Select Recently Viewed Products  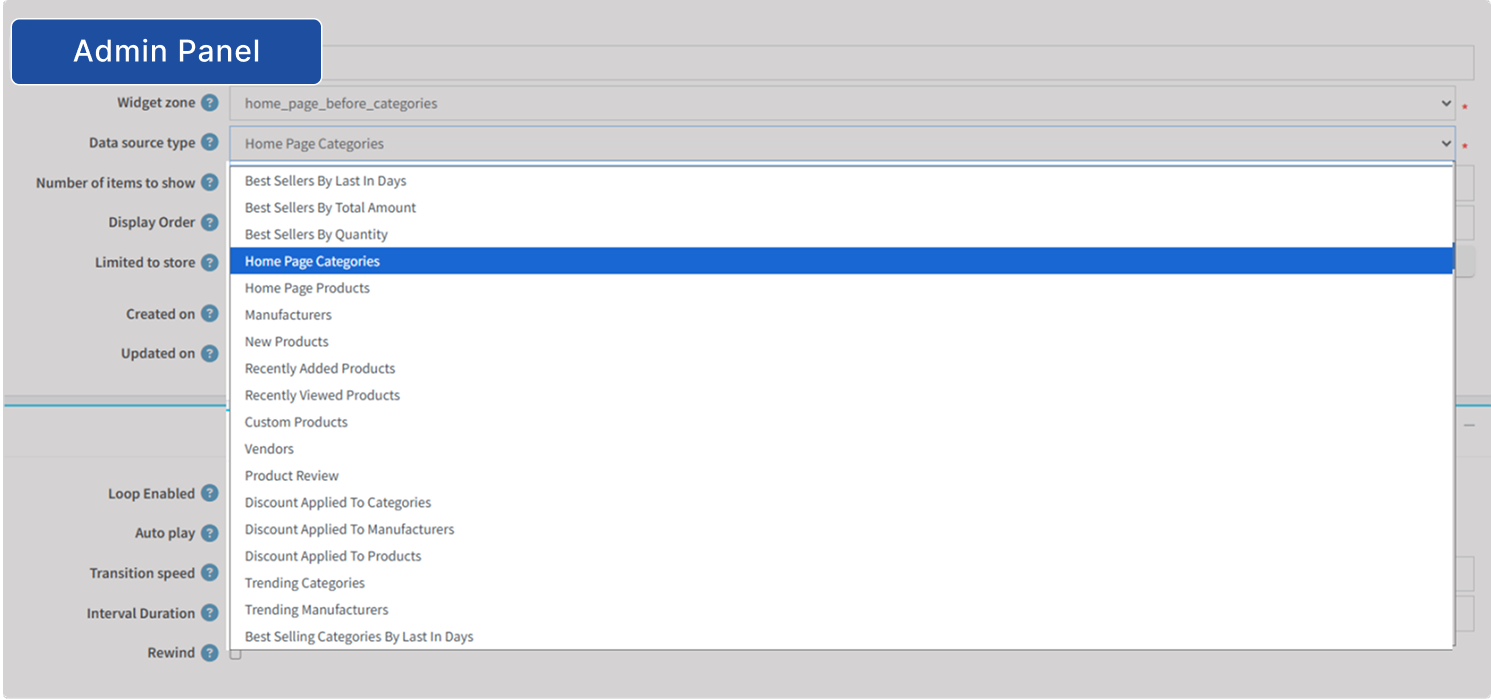pyautogui.click(x=841, y=395)
